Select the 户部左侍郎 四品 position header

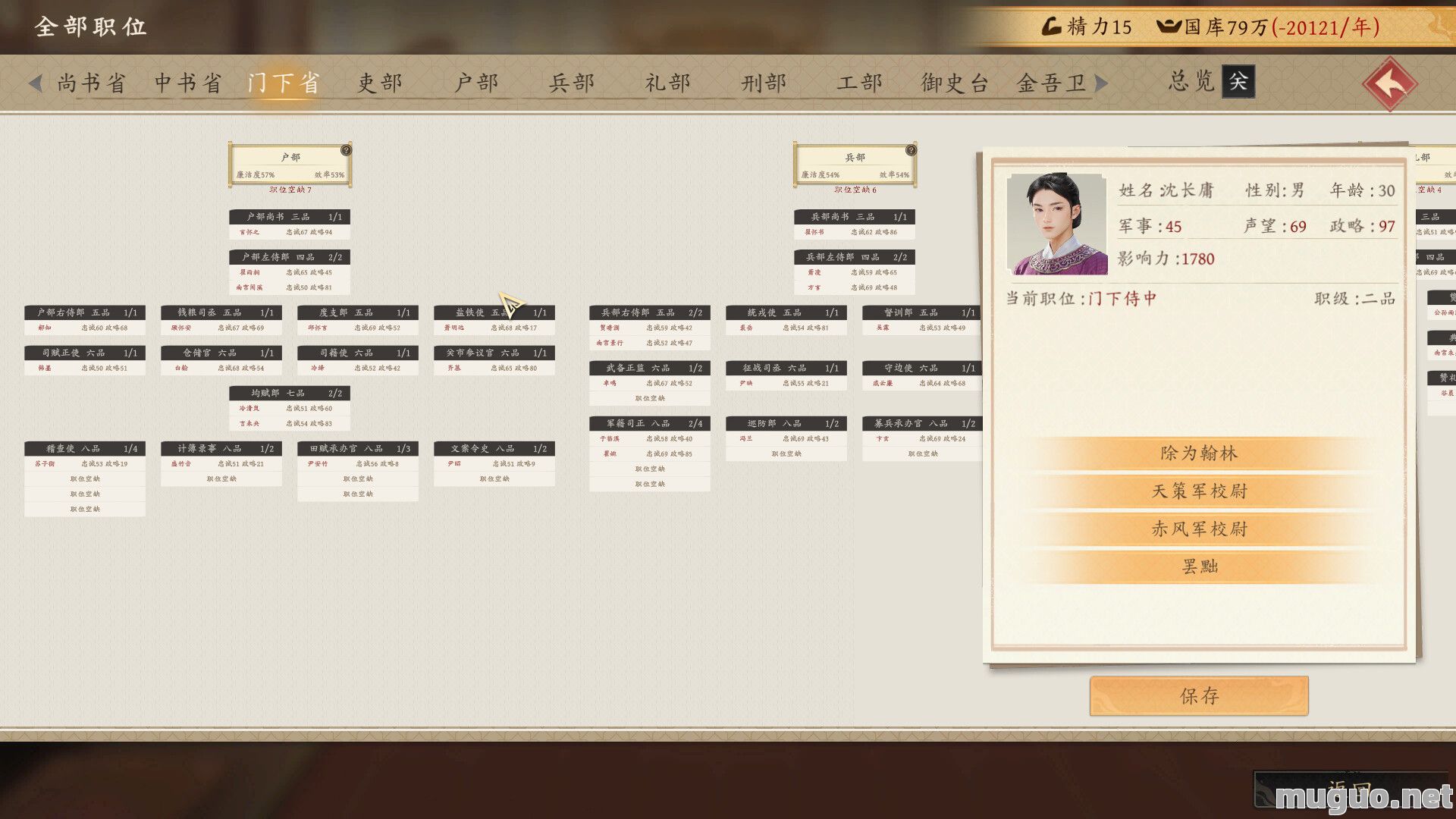290,256
